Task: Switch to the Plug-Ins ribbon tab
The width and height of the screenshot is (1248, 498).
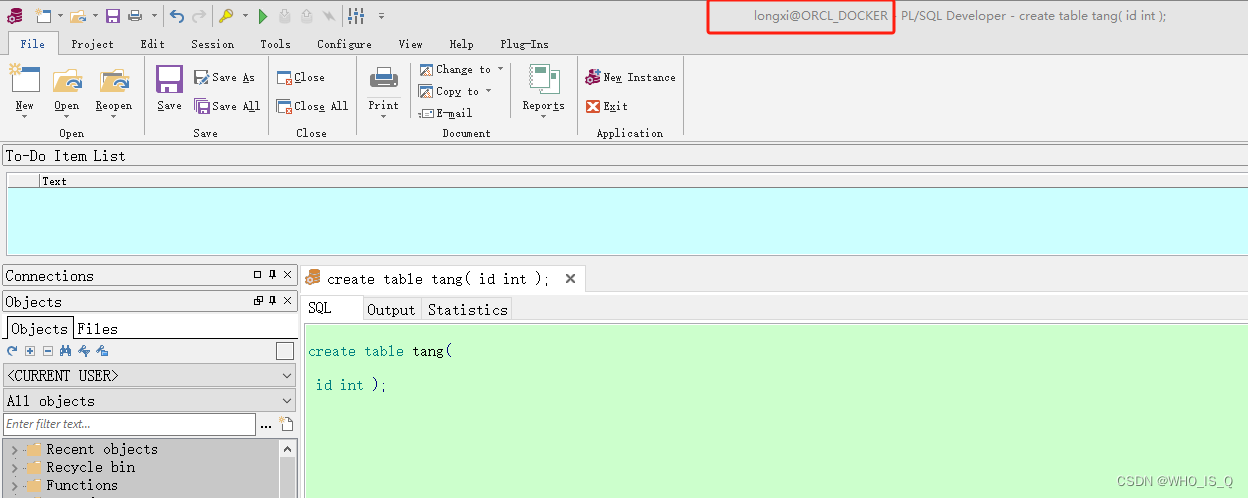Action: pyautogui.click(x=524, y=44)
